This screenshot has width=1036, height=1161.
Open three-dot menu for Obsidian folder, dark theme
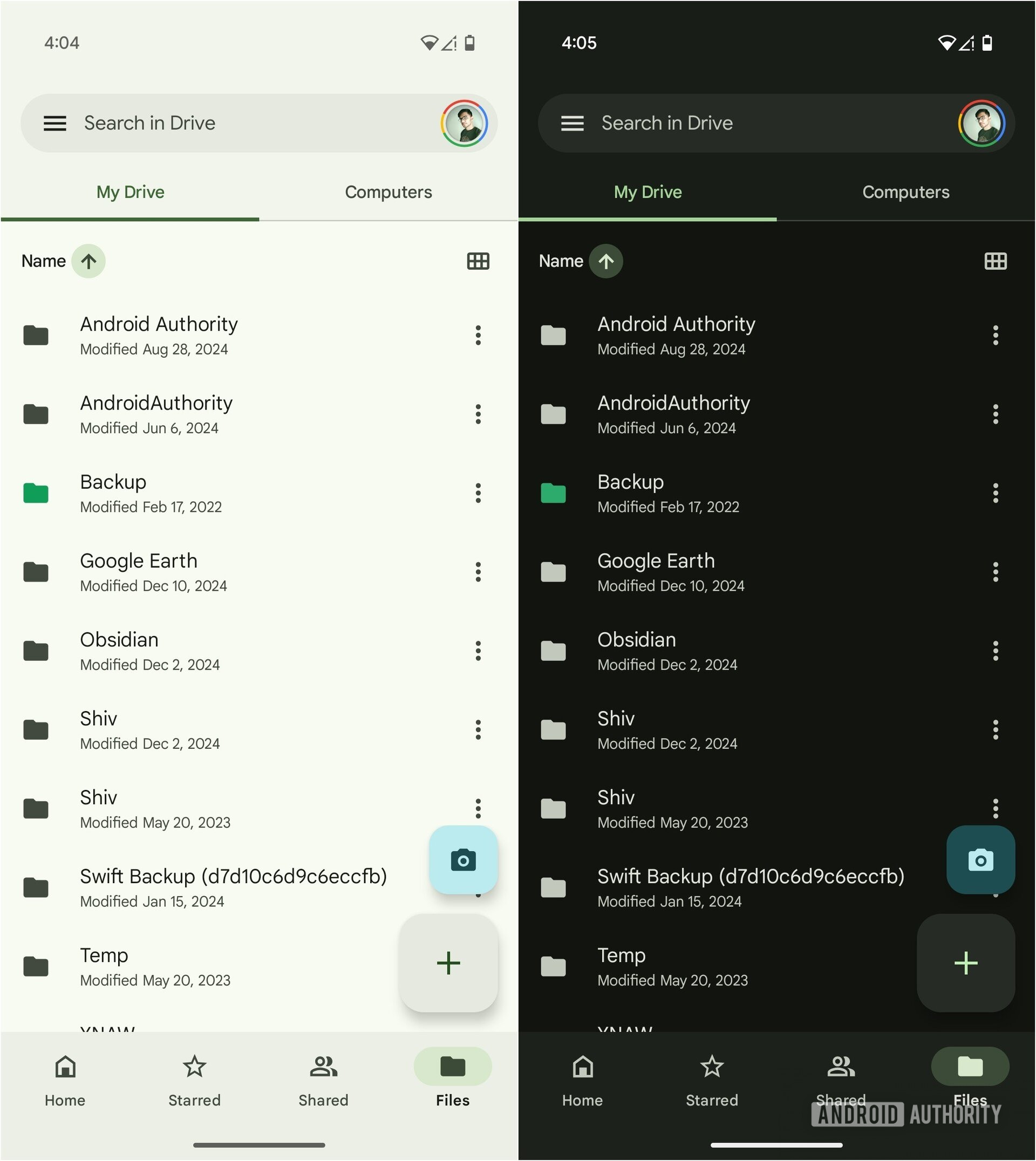click(x=995, y=651)
